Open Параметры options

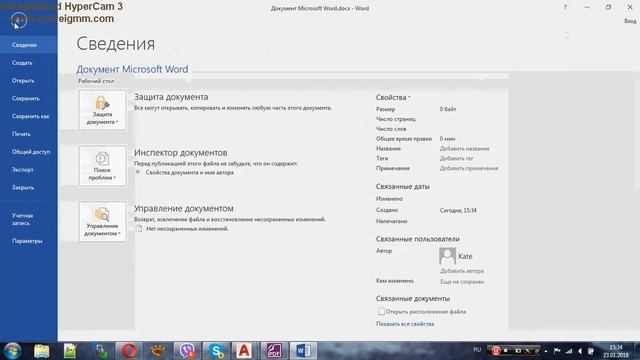coord(29,241)
